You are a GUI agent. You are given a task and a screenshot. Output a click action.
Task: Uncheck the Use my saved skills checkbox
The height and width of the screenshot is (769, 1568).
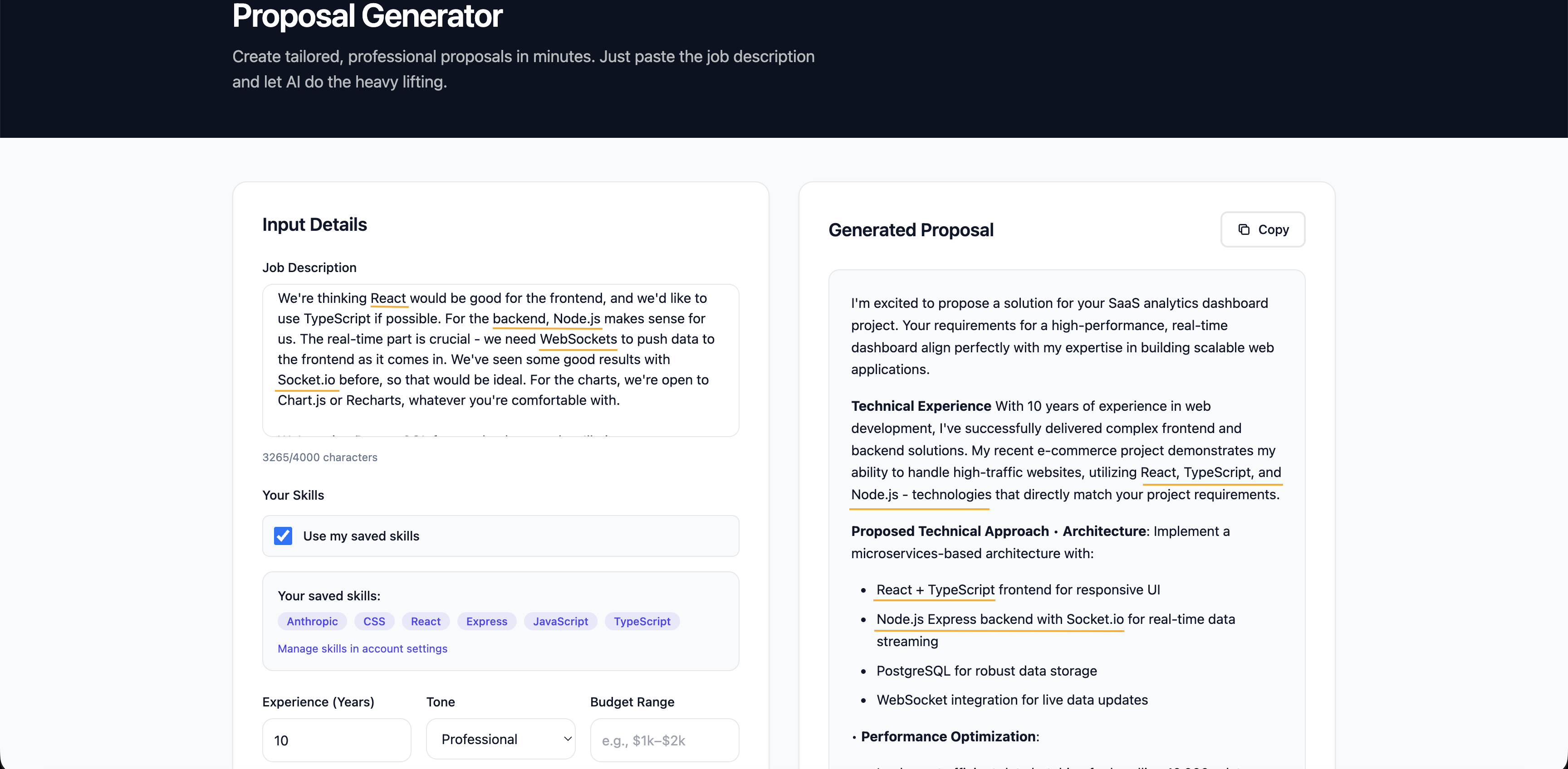pyautogui.click(x=283, y=536)
